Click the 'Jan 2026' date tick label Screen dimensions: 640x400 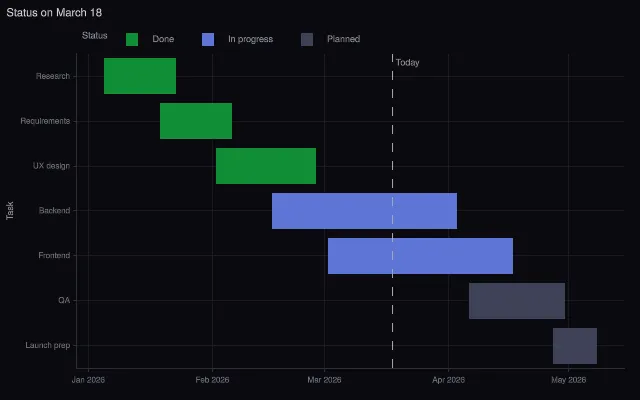pos(88,380)
